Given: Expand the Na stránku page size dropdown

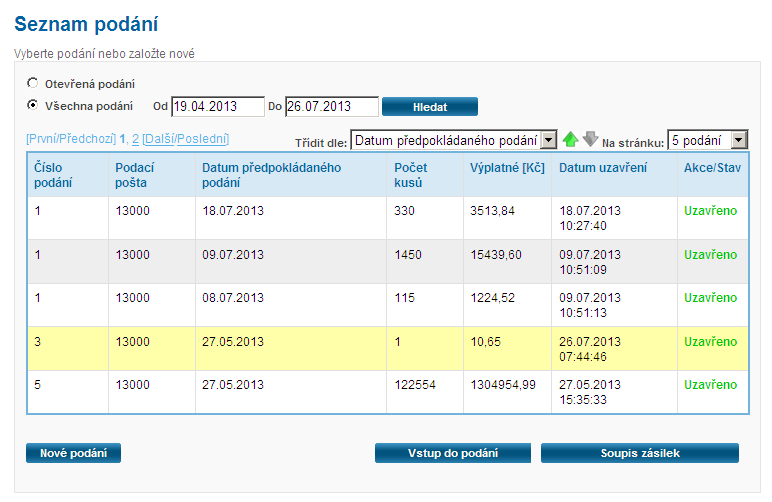Looking at the screenshot, I should 707,141.
